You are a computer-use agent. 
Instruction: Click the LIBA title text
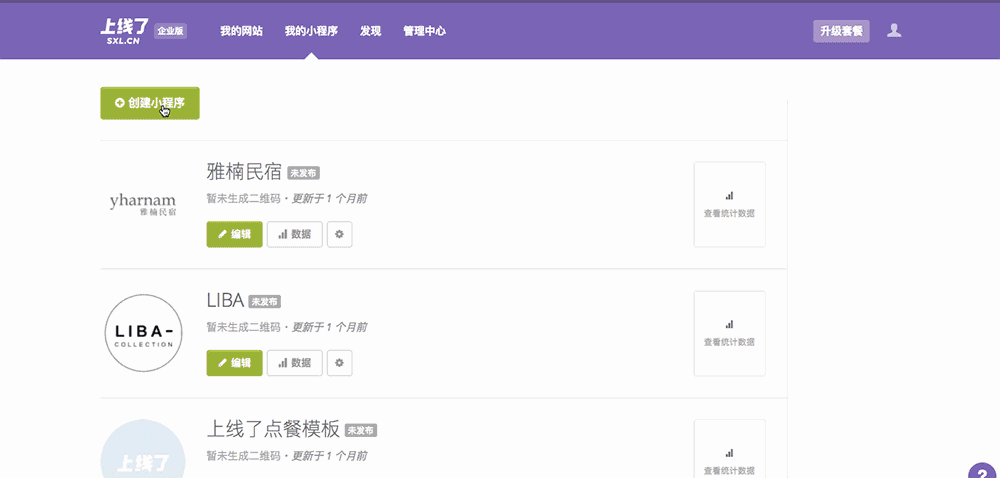[x=225, y=301]
